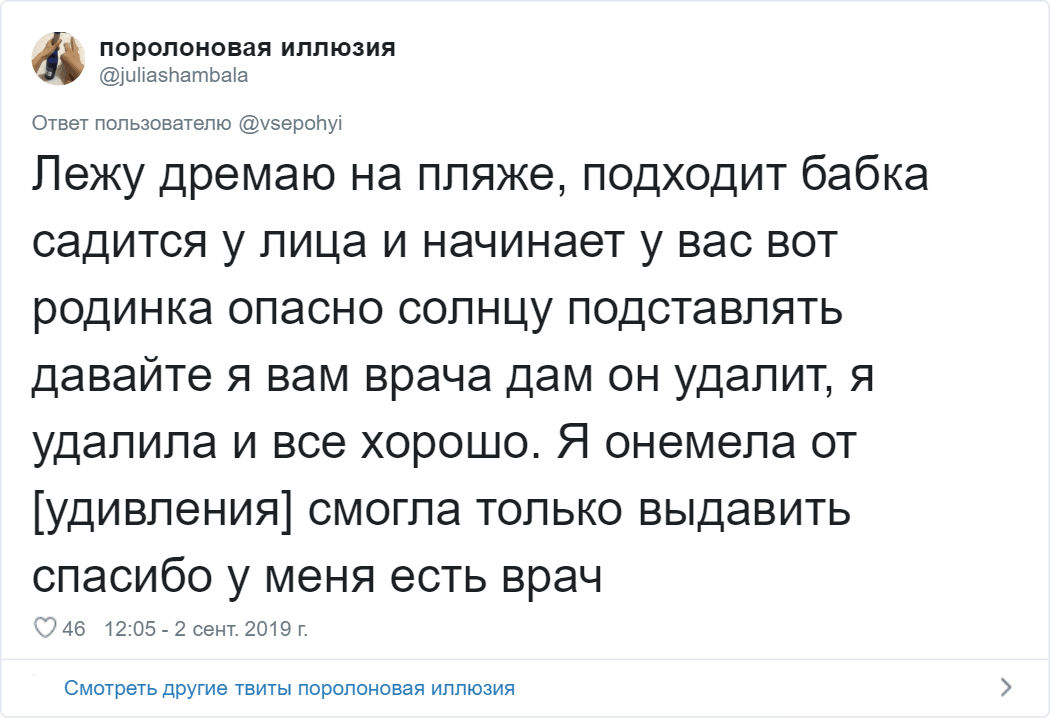
Task: Click the last line спасибо у меня есть врач
Action: tap(317, 577)
